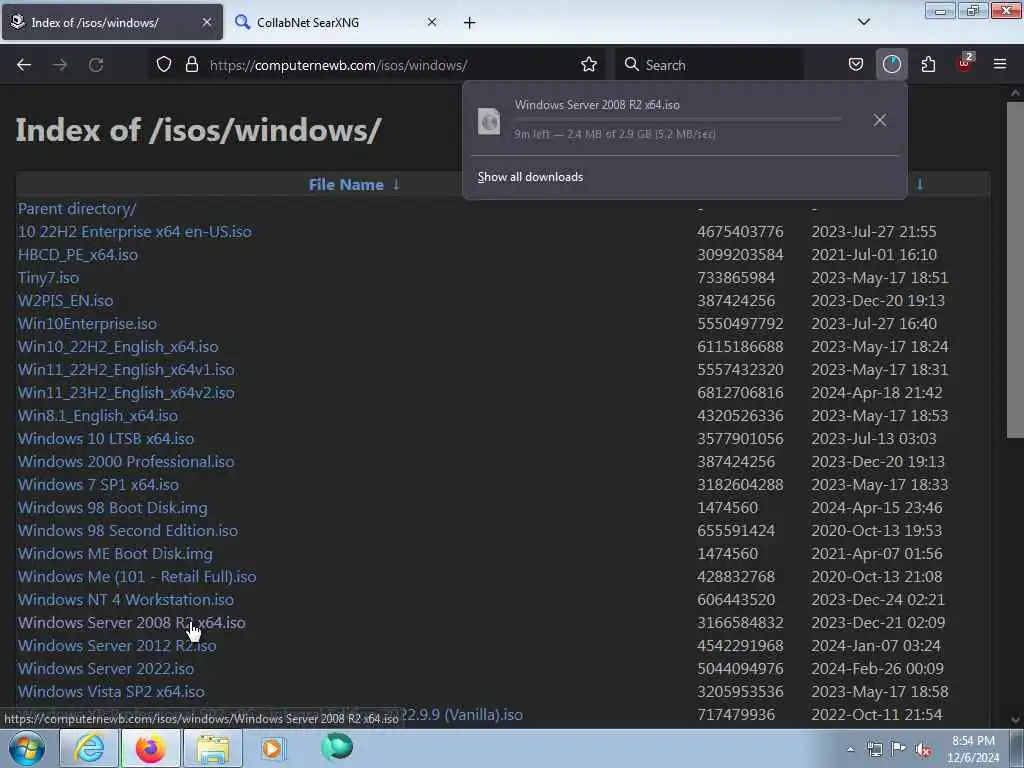
Task: Click the Show all downloads entry
Action: pyautogui.click(x=530, y=177)
